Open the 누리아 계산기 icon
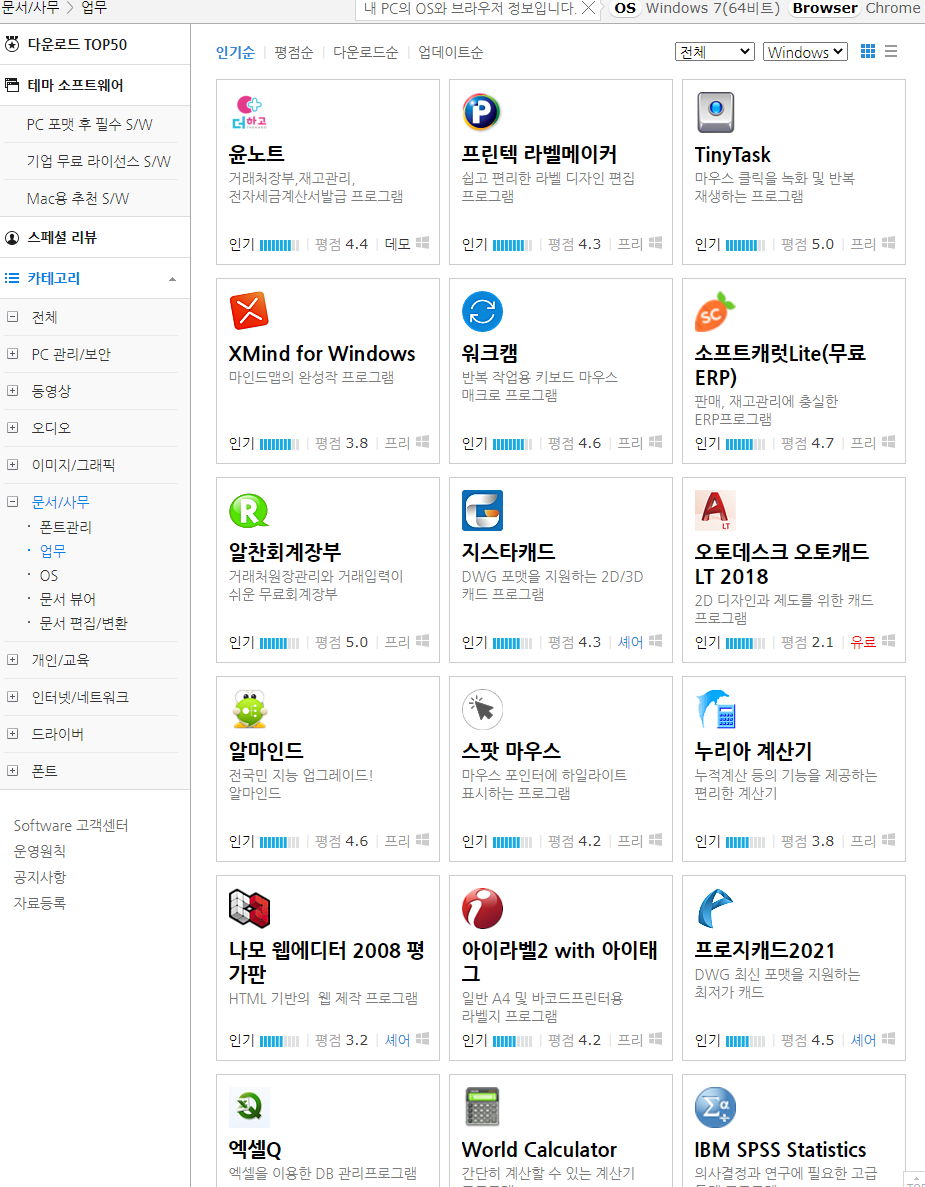 tap(715, 709)
